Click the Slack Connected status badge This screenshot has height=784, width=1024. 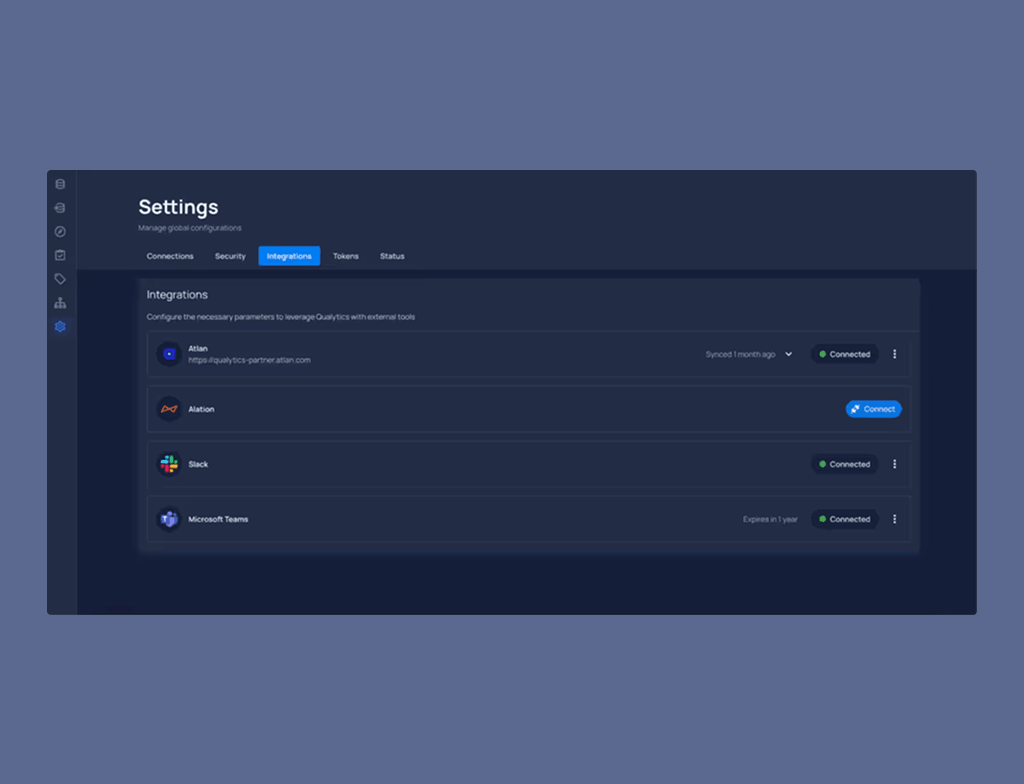pos(845,464)
